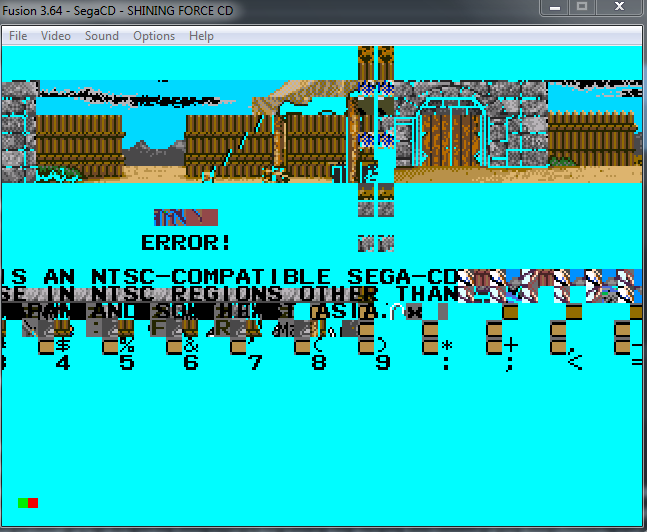Click the glitched red tile above ERROR!
Image resolution: width=647 pixels, height=532 pixels.
coord(185,217)
